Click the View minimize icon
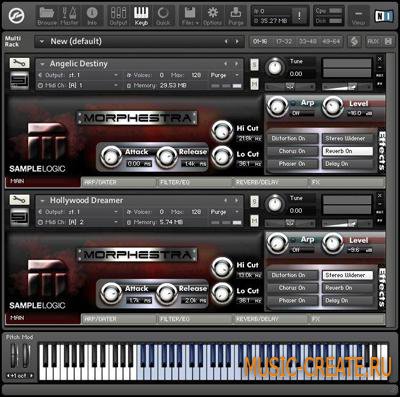This screenshot has height=397, width=400. (x=358, y=16)
